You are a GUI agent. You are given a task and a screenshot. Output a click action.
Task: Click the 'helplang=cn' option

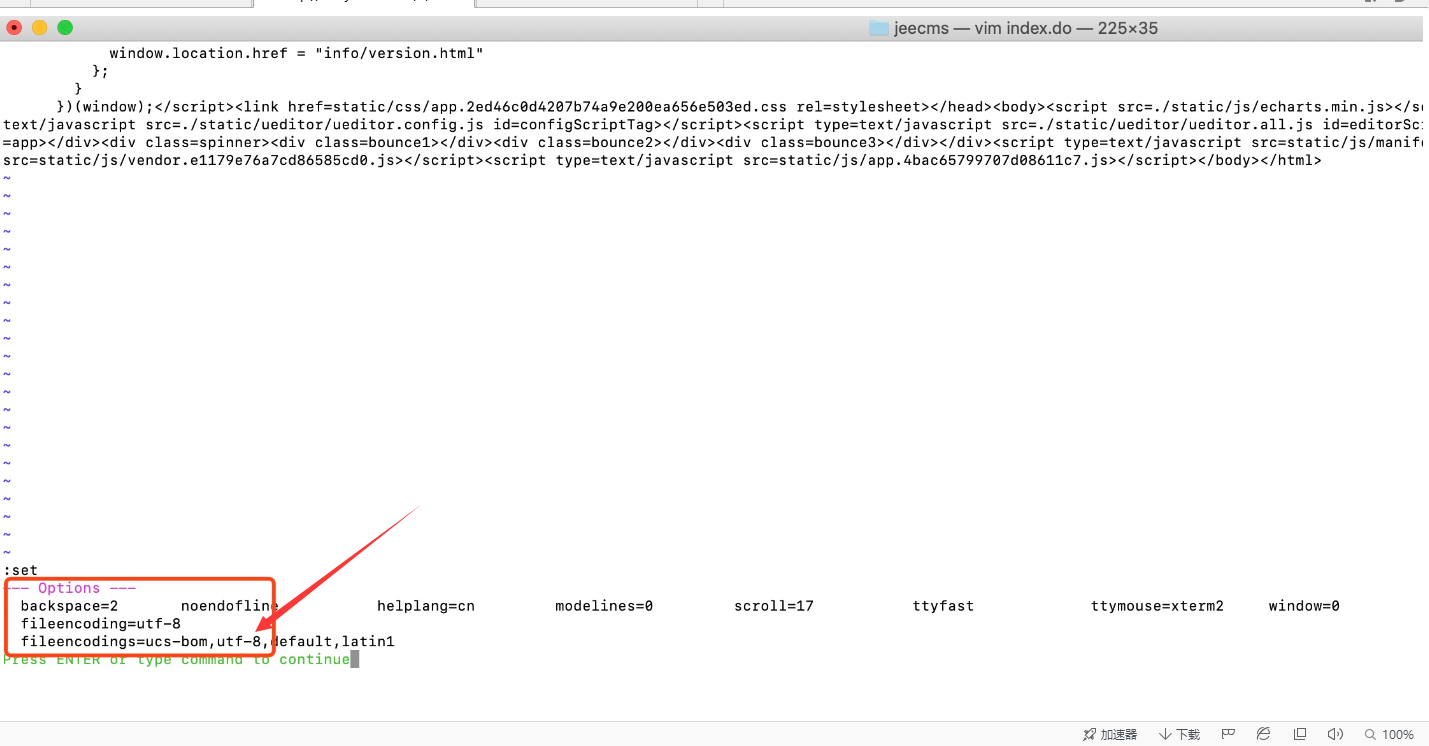[x=426, y=606]
